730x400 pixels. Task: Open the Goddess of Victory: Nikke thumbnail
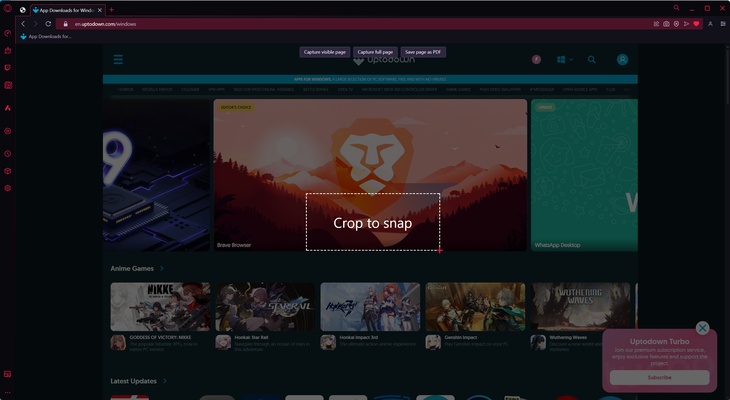click(160, 307)
